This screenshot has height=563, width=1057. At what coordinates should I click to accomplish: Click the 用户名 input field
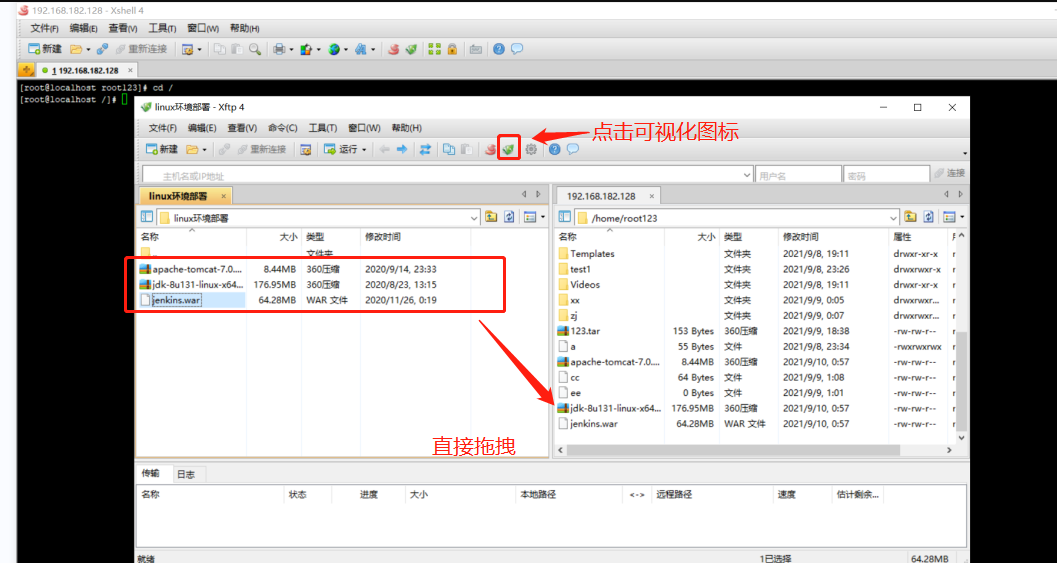pos(798,175)
